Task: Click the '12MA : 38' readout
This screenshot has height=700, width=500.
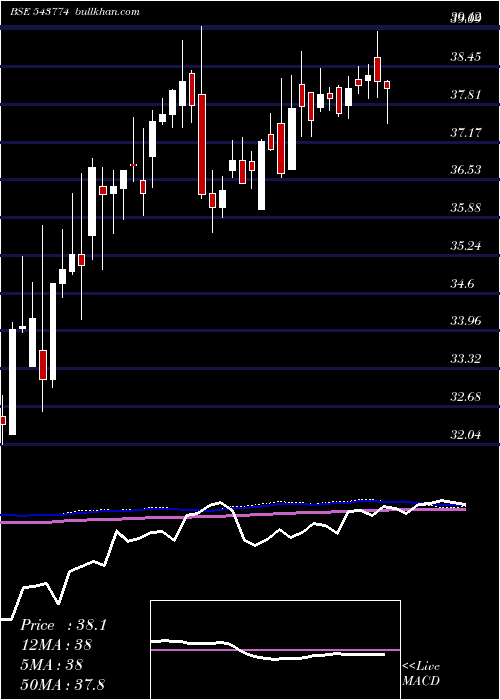Action: pos(56,645)
